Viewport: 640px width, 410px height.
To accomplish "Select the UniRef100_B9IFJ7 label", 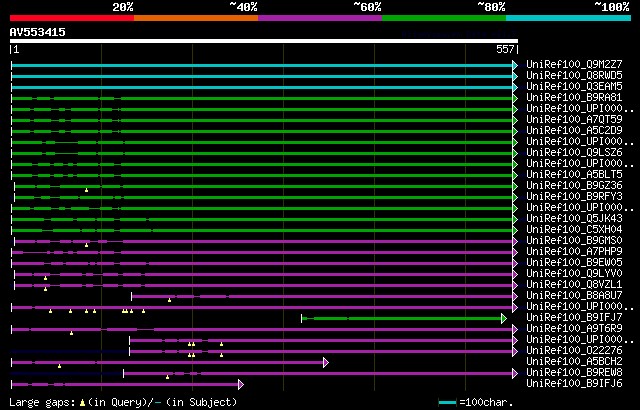I will (x=574, y=318).
